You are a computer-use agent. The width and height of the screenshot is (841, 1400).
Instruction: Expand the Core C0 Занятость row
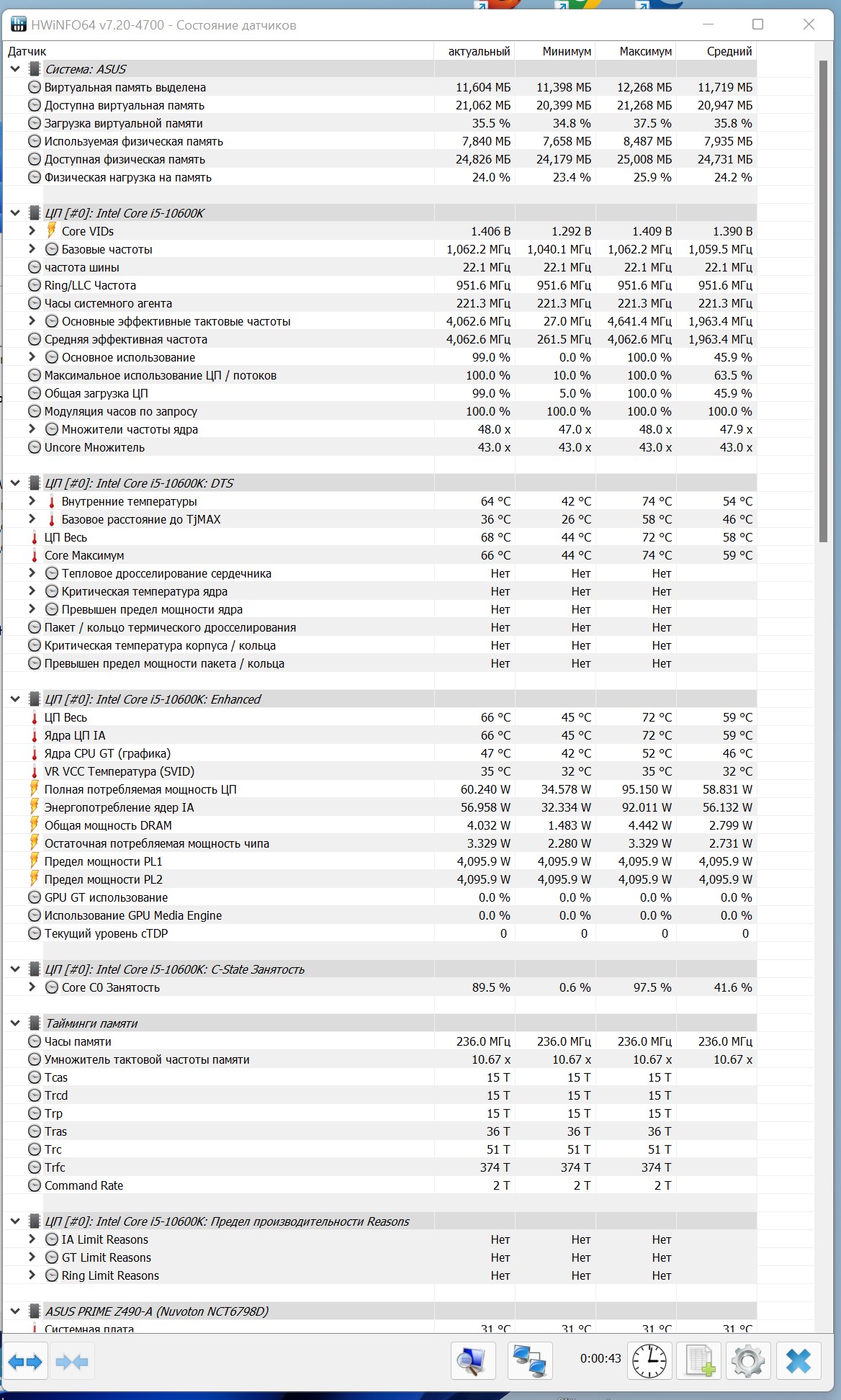[32, 987]
